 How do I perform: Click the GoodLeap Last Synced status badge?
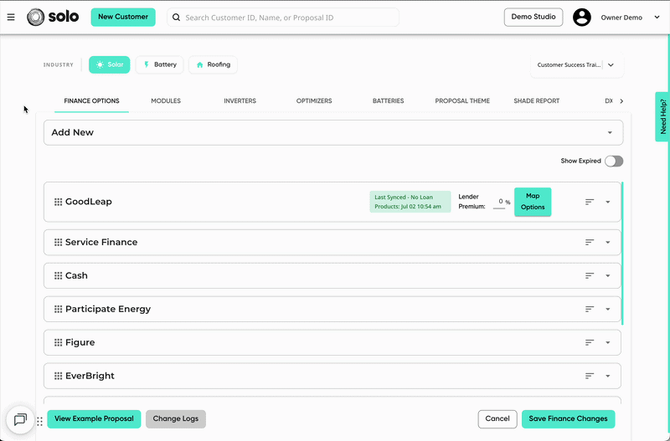(x=410, y=202)
